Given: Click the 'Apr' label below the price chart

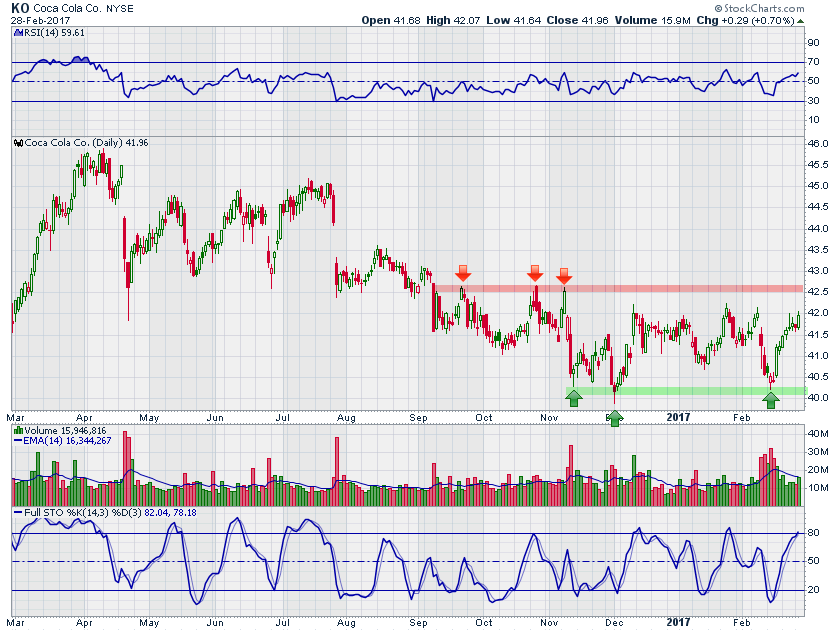Looking at the screenshot, I should [84, 418].
